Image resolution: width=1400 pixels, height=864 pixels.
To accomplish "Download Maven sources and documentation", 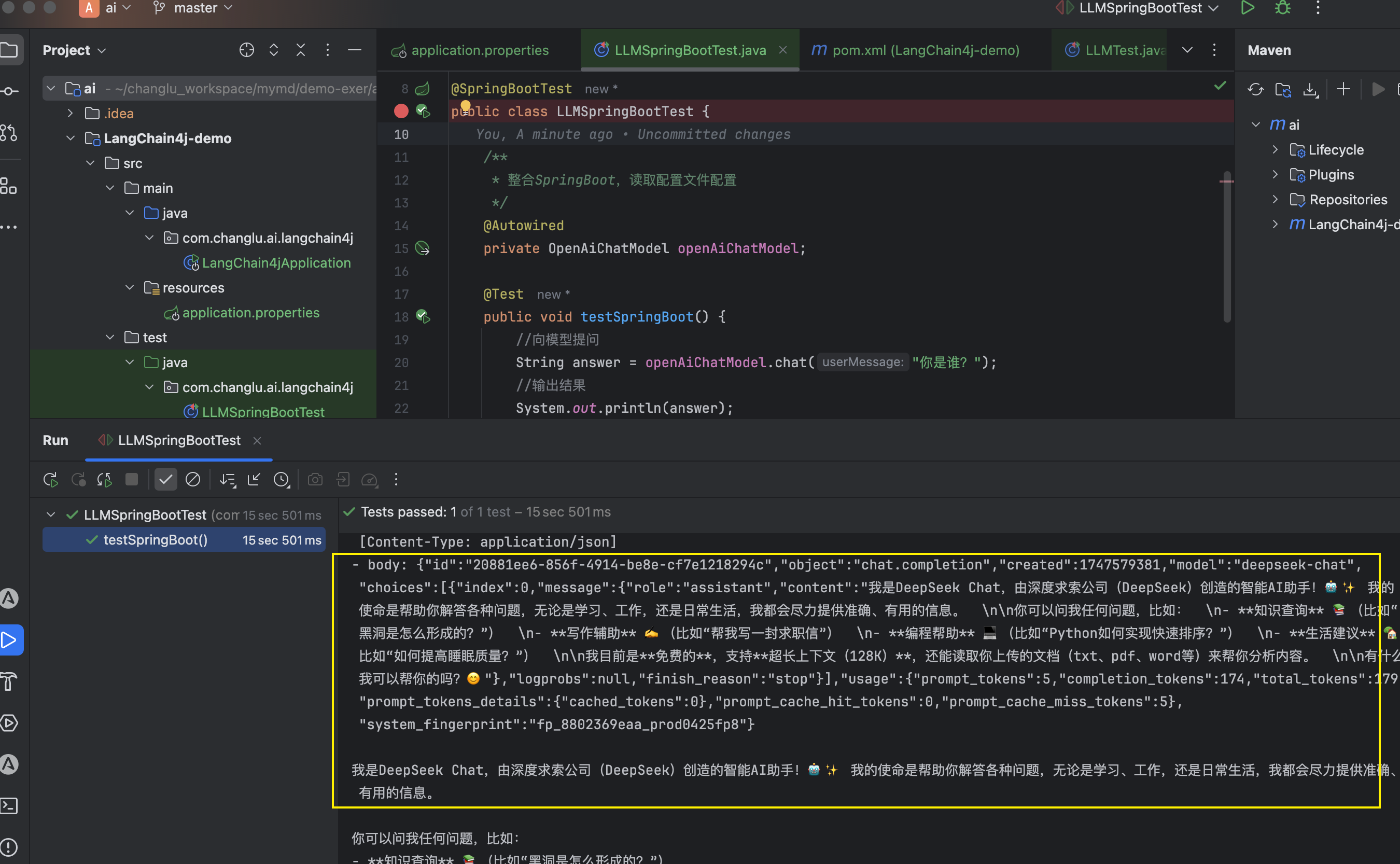I will [1310, 89].
